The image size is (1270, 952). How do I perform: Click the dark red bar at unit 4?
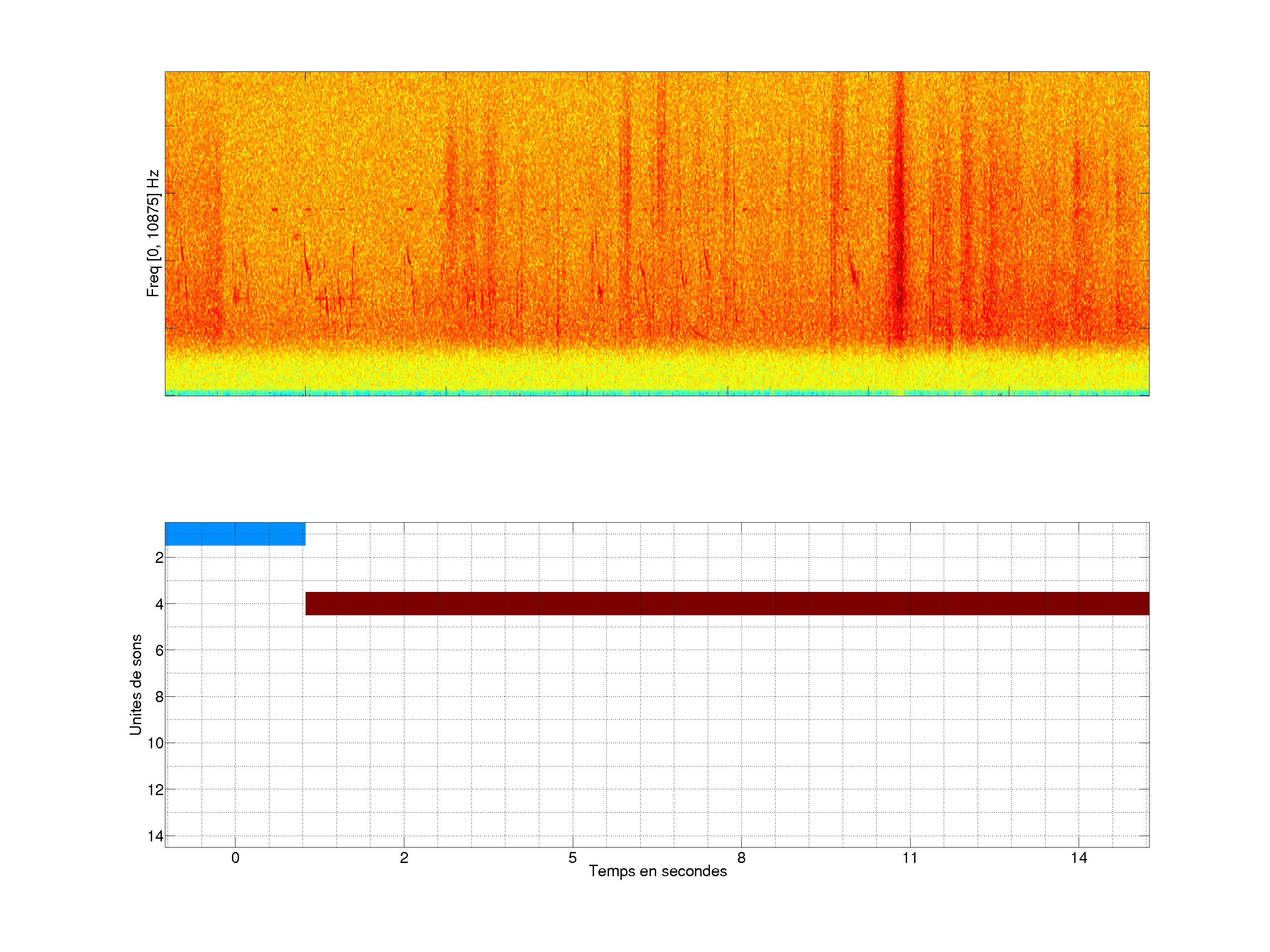727,603
